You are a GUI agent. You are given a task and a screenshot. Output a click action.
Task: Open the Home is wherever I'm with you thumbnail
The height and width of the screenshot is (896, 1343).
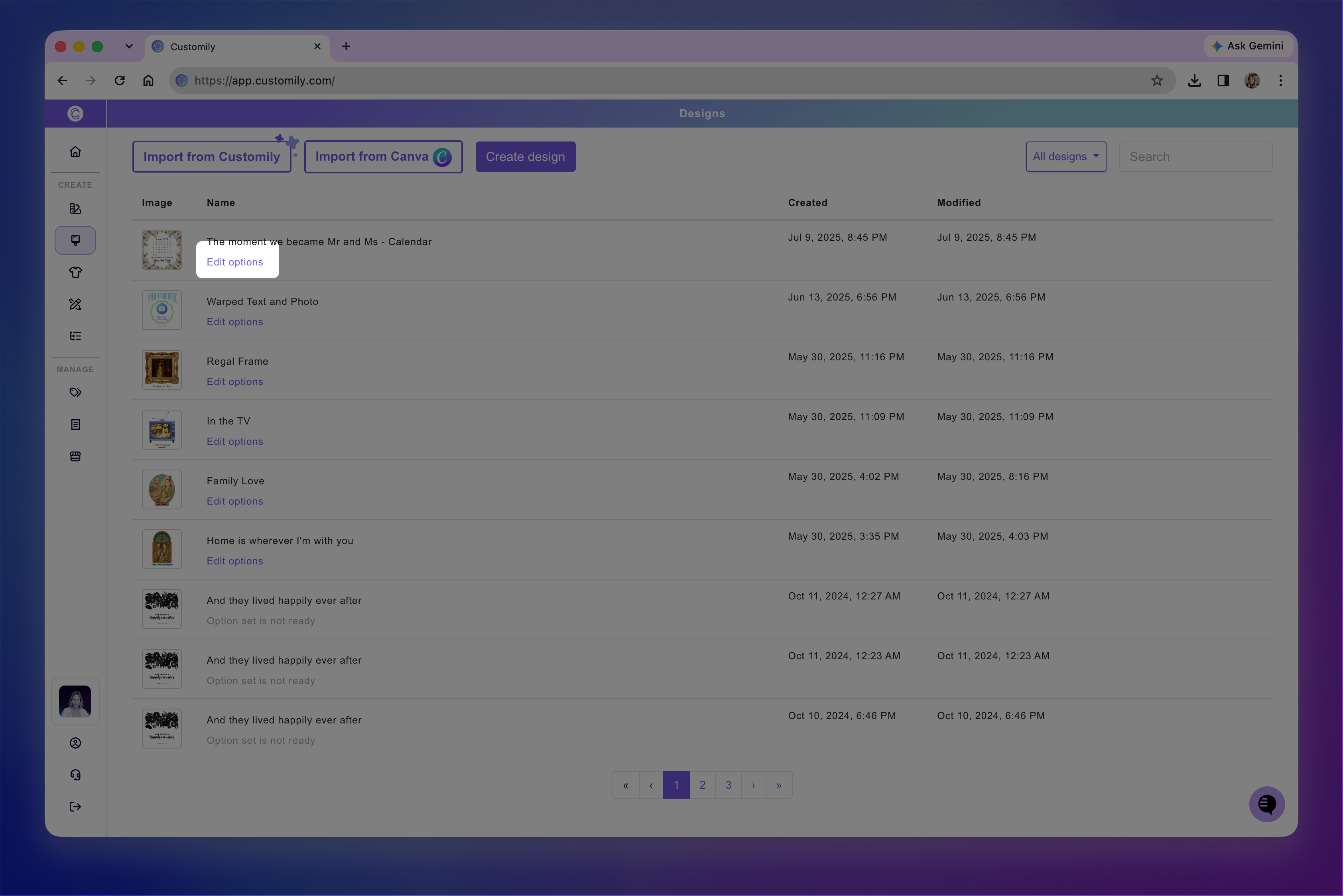[162, 549]
